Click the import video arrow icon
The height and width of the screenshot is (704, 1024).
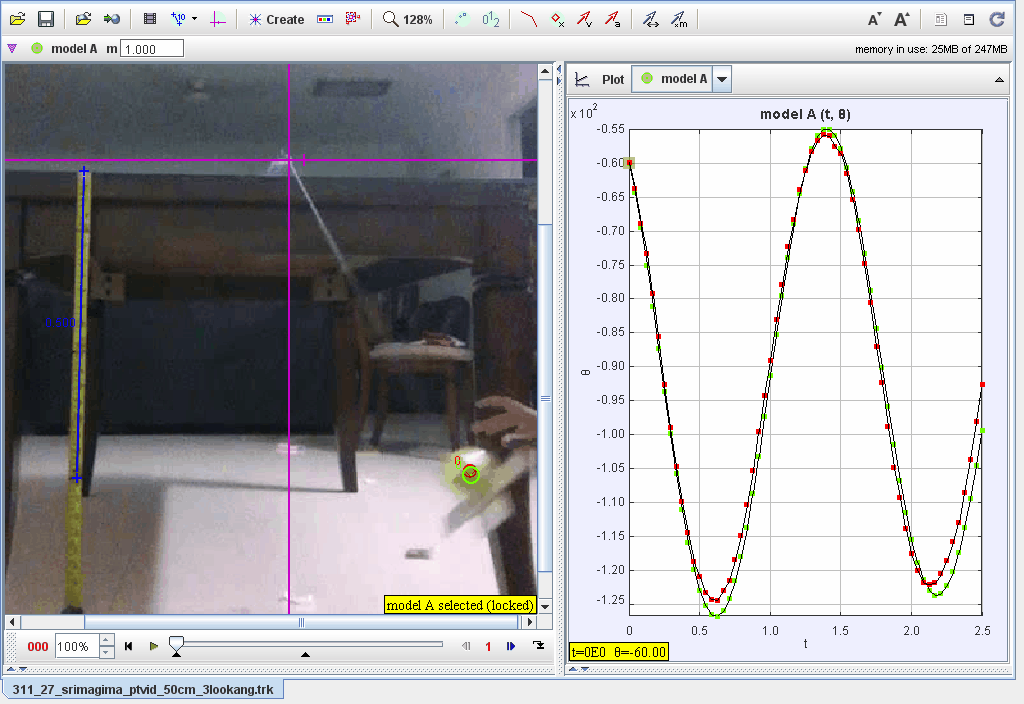point(112,19)
